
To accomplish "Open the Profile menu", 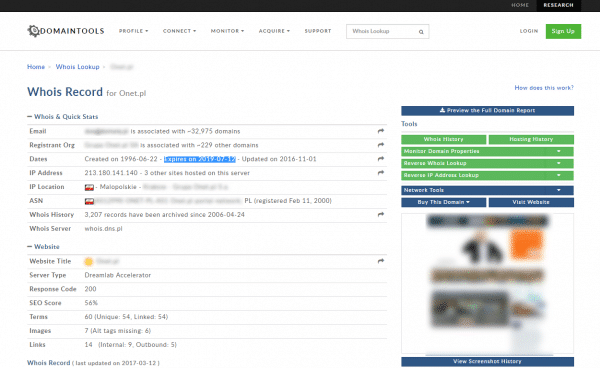I will [x=133, y=31].
